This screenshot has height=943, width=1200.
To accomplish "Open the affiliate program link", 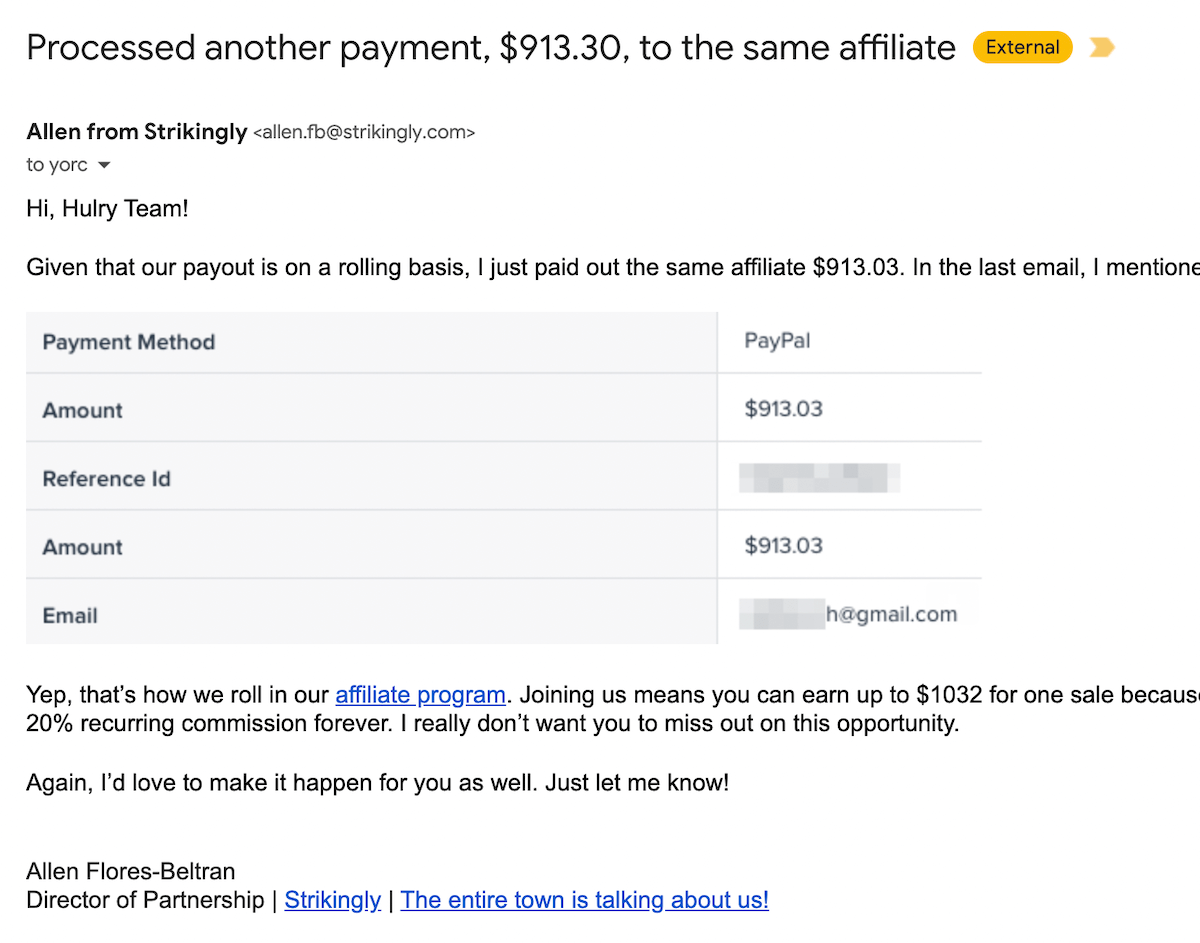I will pyautogui.click(x=420, y=695).
